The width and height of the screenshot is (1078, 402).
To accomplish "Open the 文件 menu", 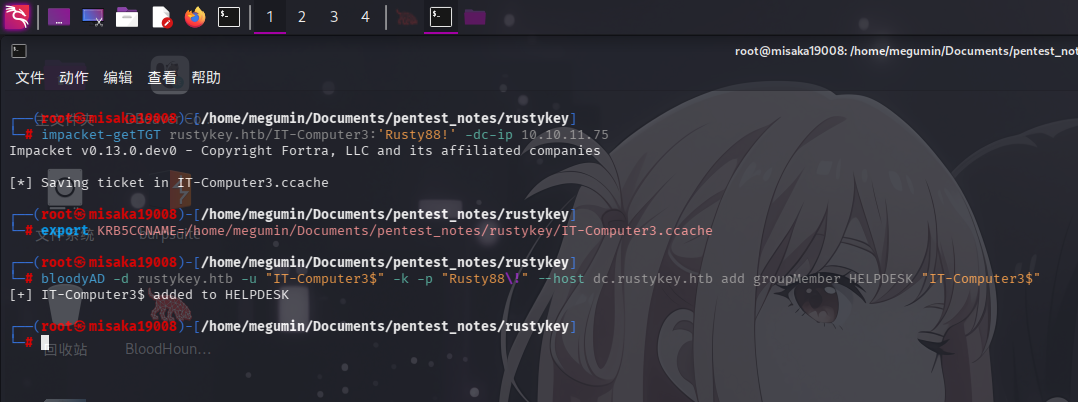I will [x=30, y=78].
